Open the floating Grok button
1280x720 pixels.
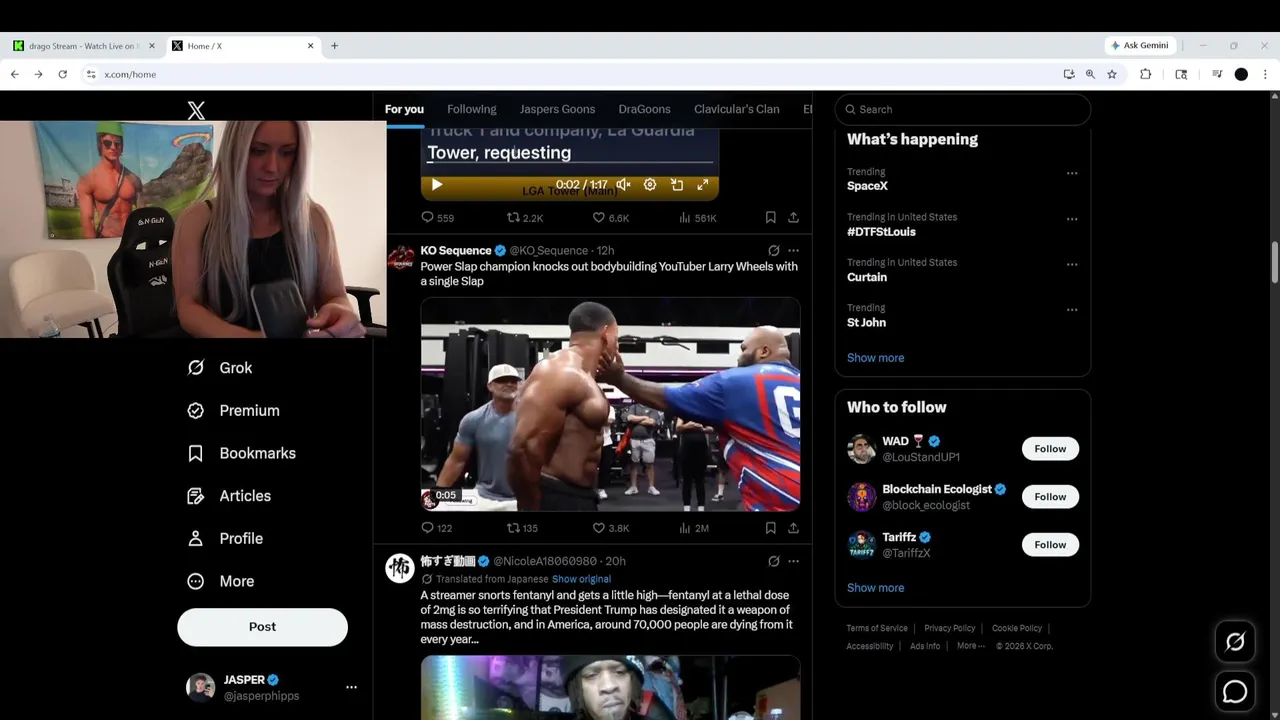1235,642
